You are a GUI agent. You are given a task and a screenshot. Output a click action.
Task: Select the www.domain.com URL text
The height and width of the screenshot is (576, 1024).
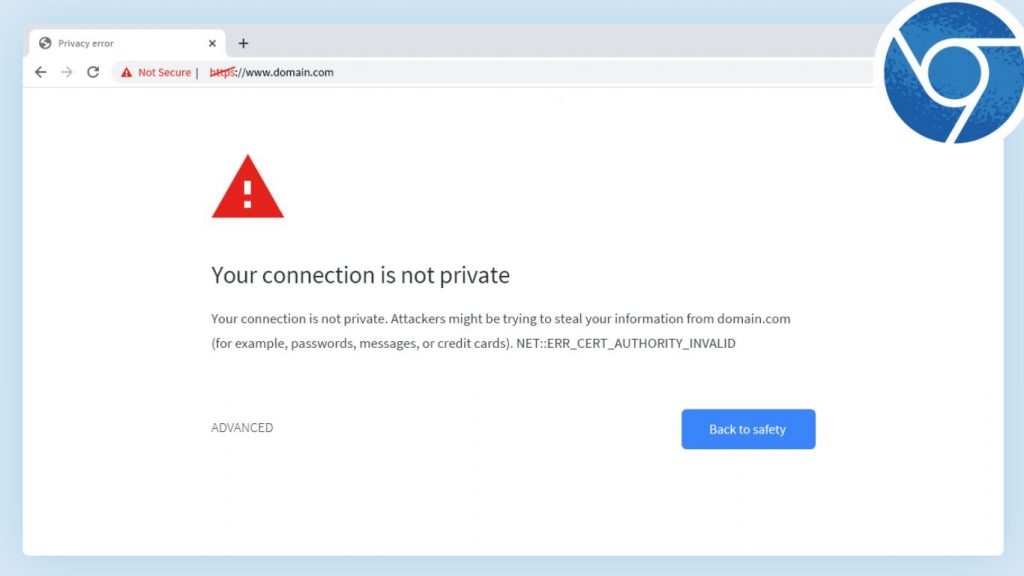coord(290,72)
